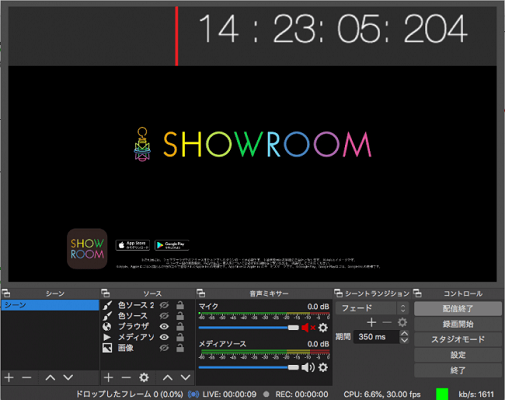Undock the シーントランジション panel icon

[338, 293]
